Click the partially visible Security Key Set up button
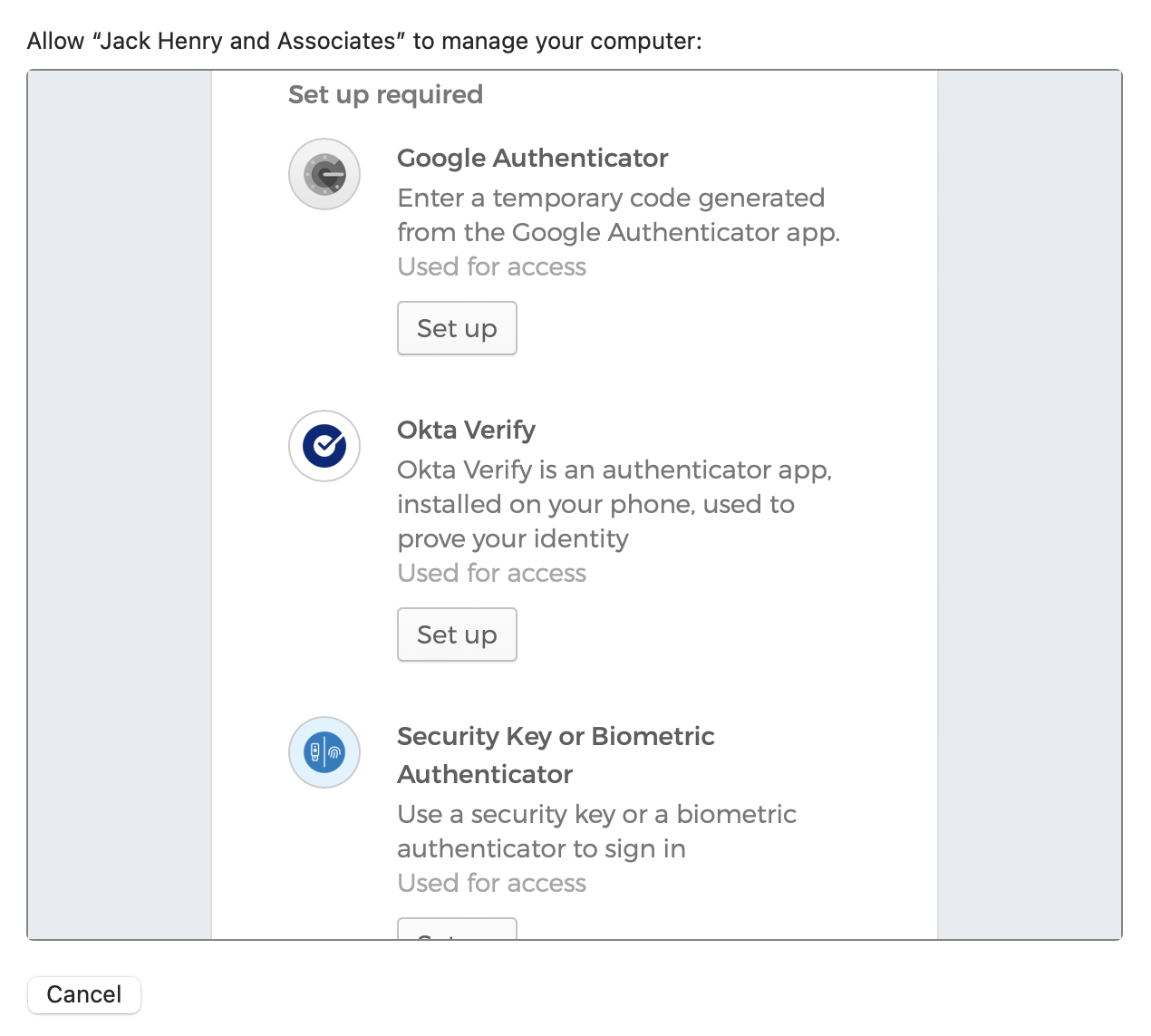 [457, 929]
